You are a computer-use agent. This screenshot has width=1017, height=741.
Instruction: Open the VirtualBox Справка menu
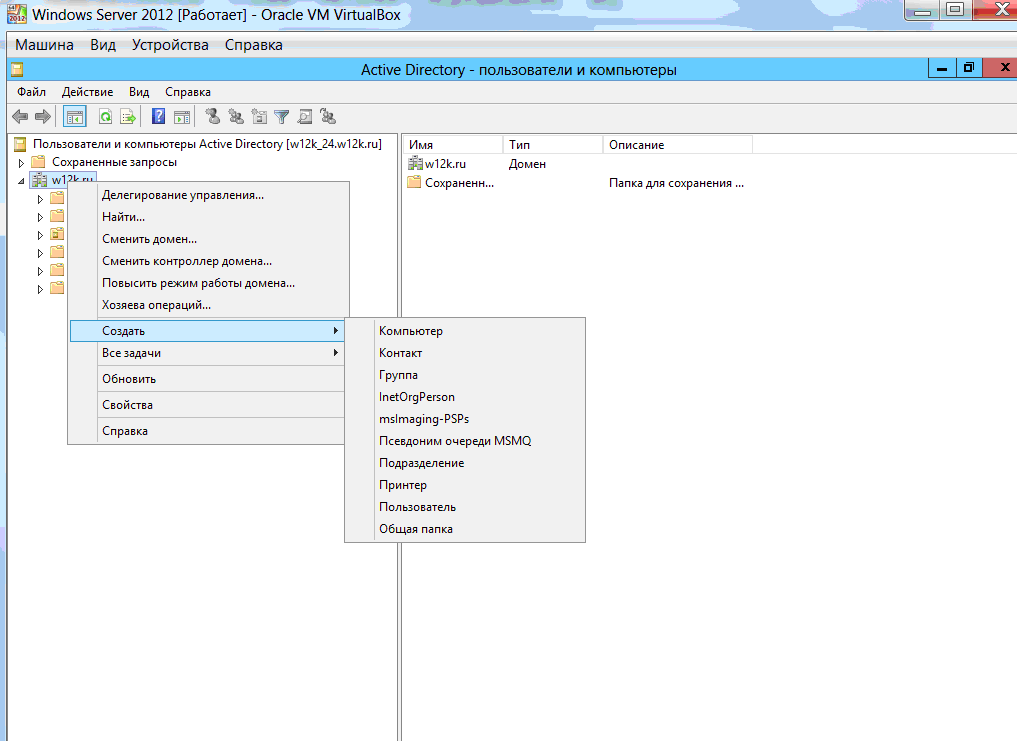click(254, 45)
